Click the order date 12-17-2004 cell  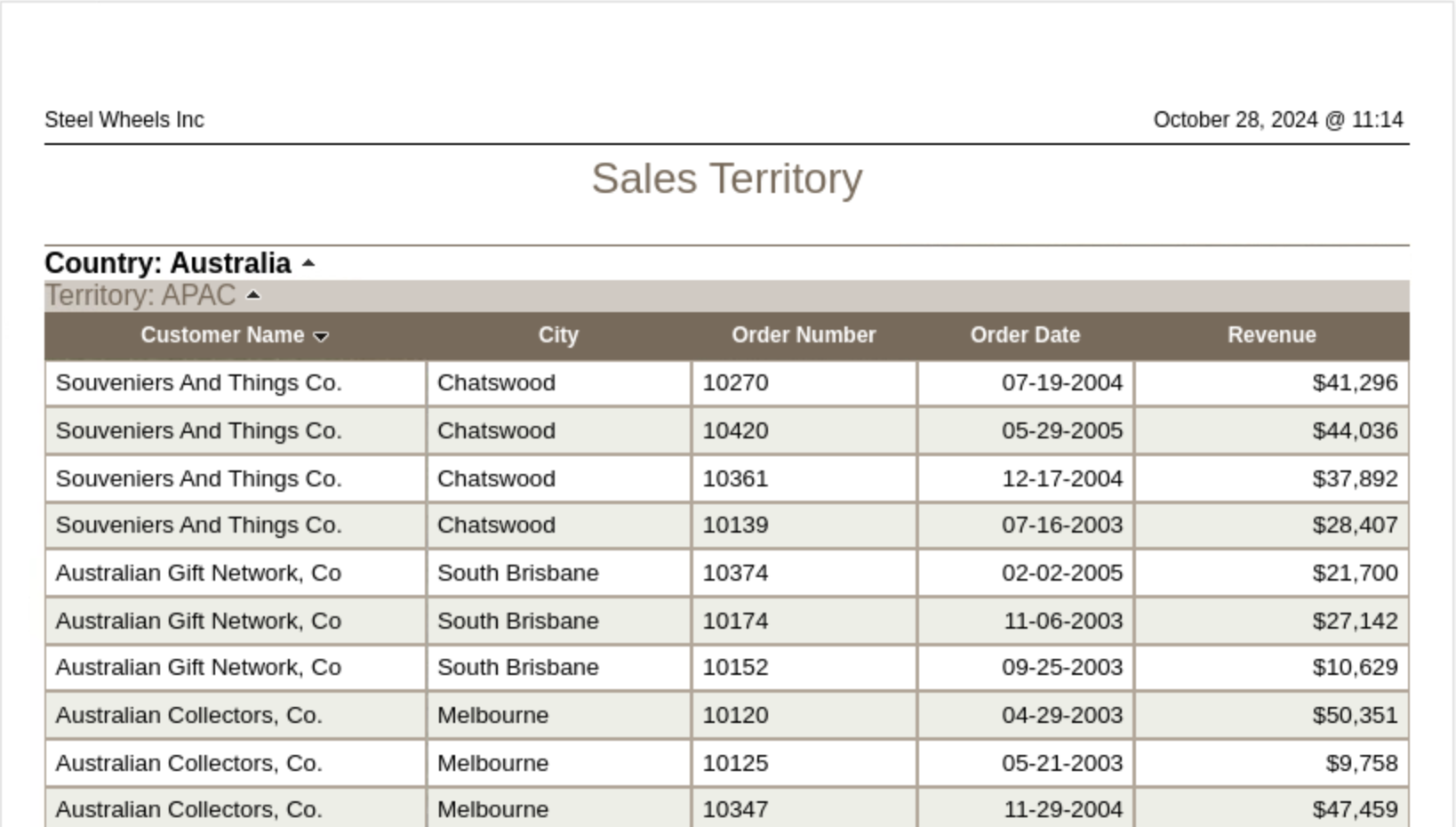pyautogui.click(x=1061, y=479)
